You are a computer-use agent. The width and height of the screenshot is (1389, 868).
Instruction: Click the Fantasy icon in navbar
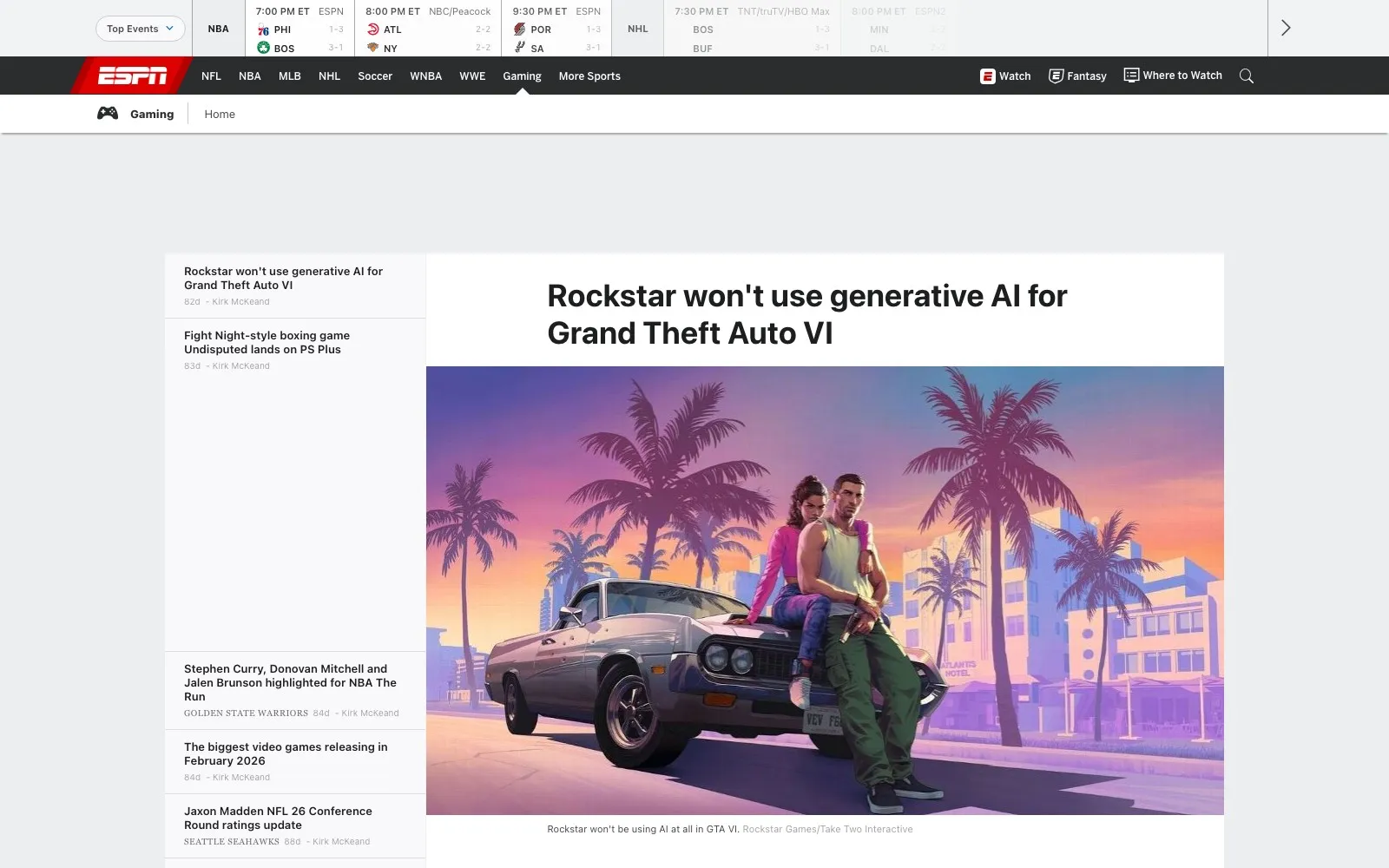point(1056,76)
